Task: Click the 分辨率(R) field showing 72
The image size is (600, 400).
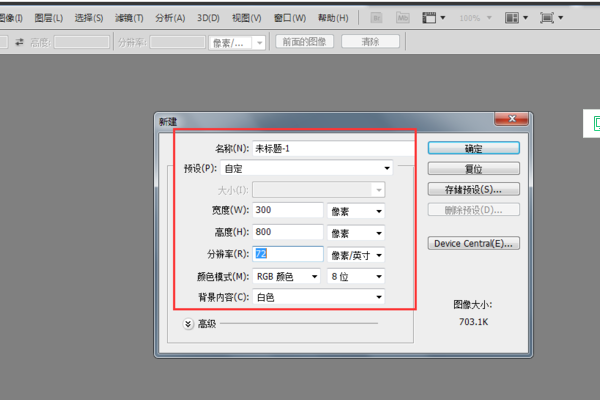Action: click(288, 254)
